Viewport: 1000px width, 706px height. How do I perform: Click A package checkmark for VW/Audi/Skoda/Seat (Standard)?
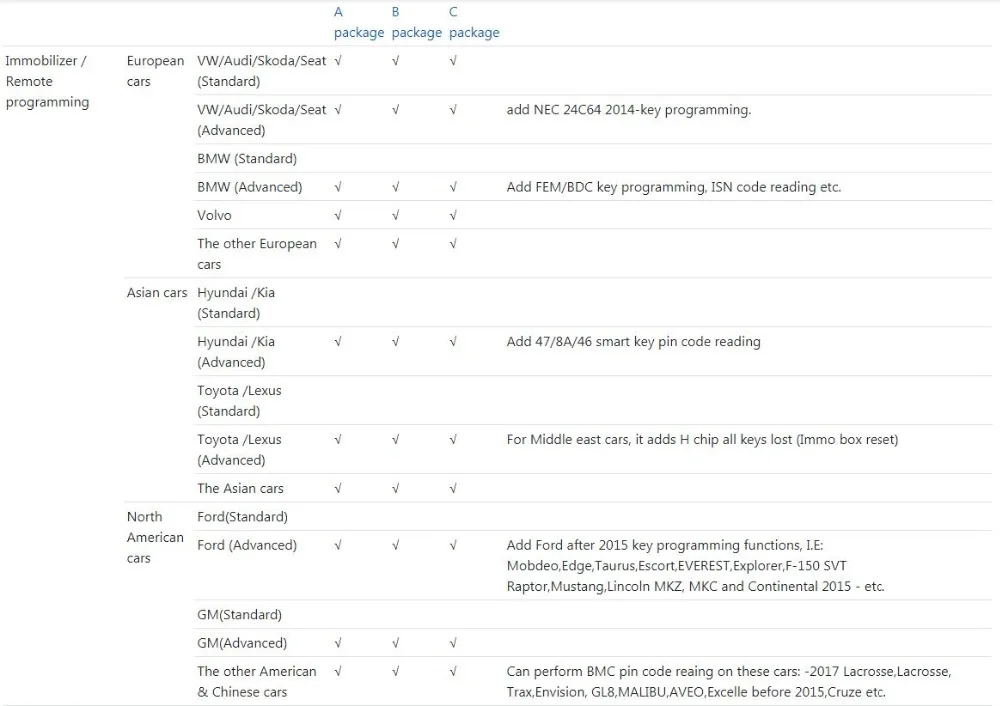click(x=338, y=61)
